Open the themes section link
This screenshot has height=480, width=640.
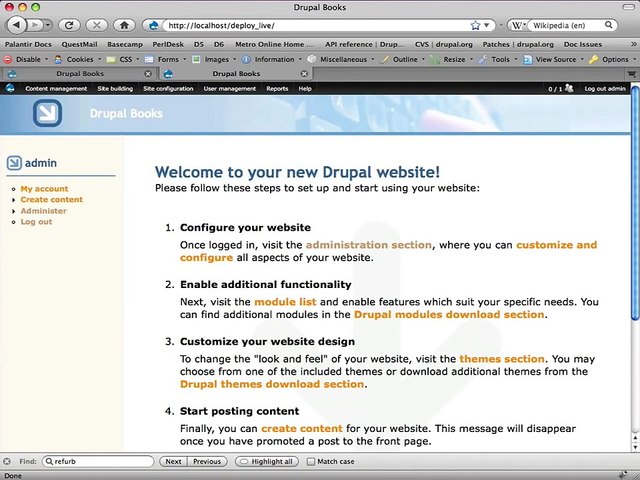(502, 359)
